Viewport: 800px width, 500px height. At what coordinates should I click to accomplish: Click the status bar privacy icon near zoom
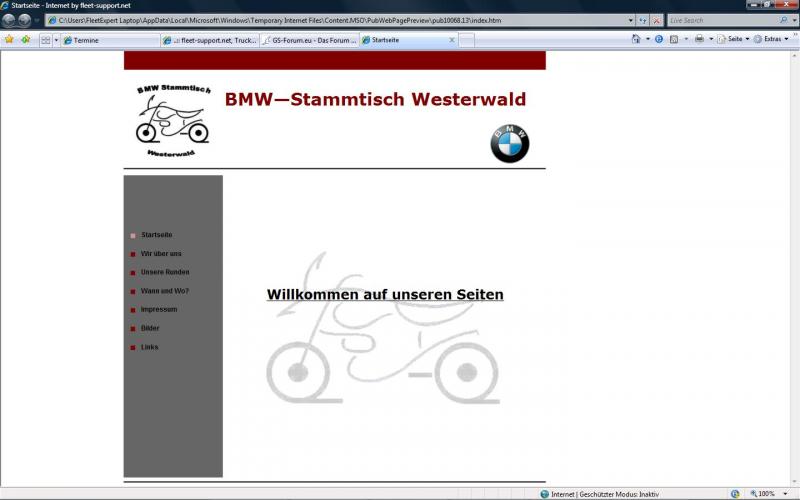click(x=735, y=494)
